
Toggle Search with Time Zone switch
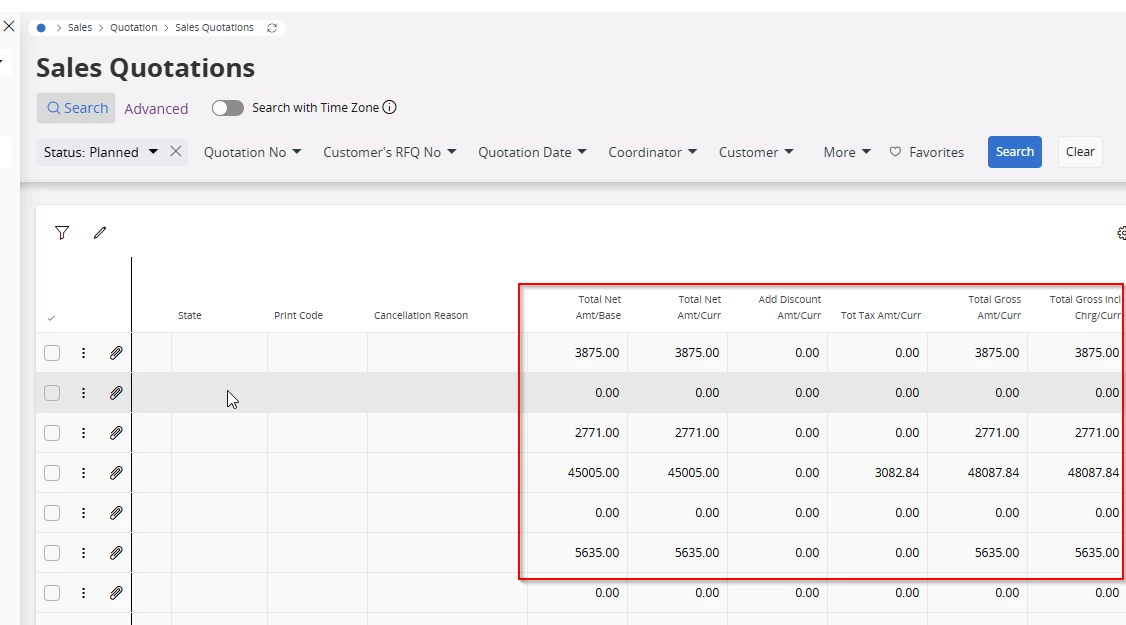[228, 108]
